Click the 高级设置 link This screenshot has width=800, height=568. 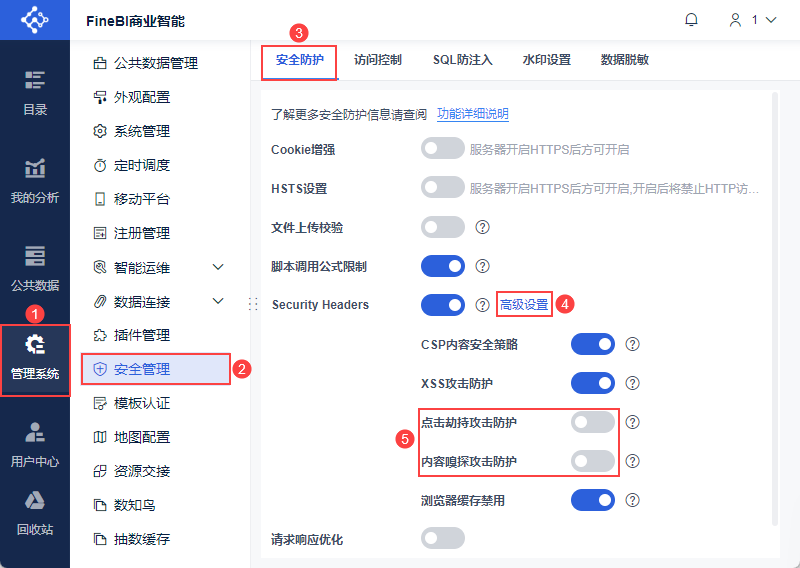coord(524,304)
